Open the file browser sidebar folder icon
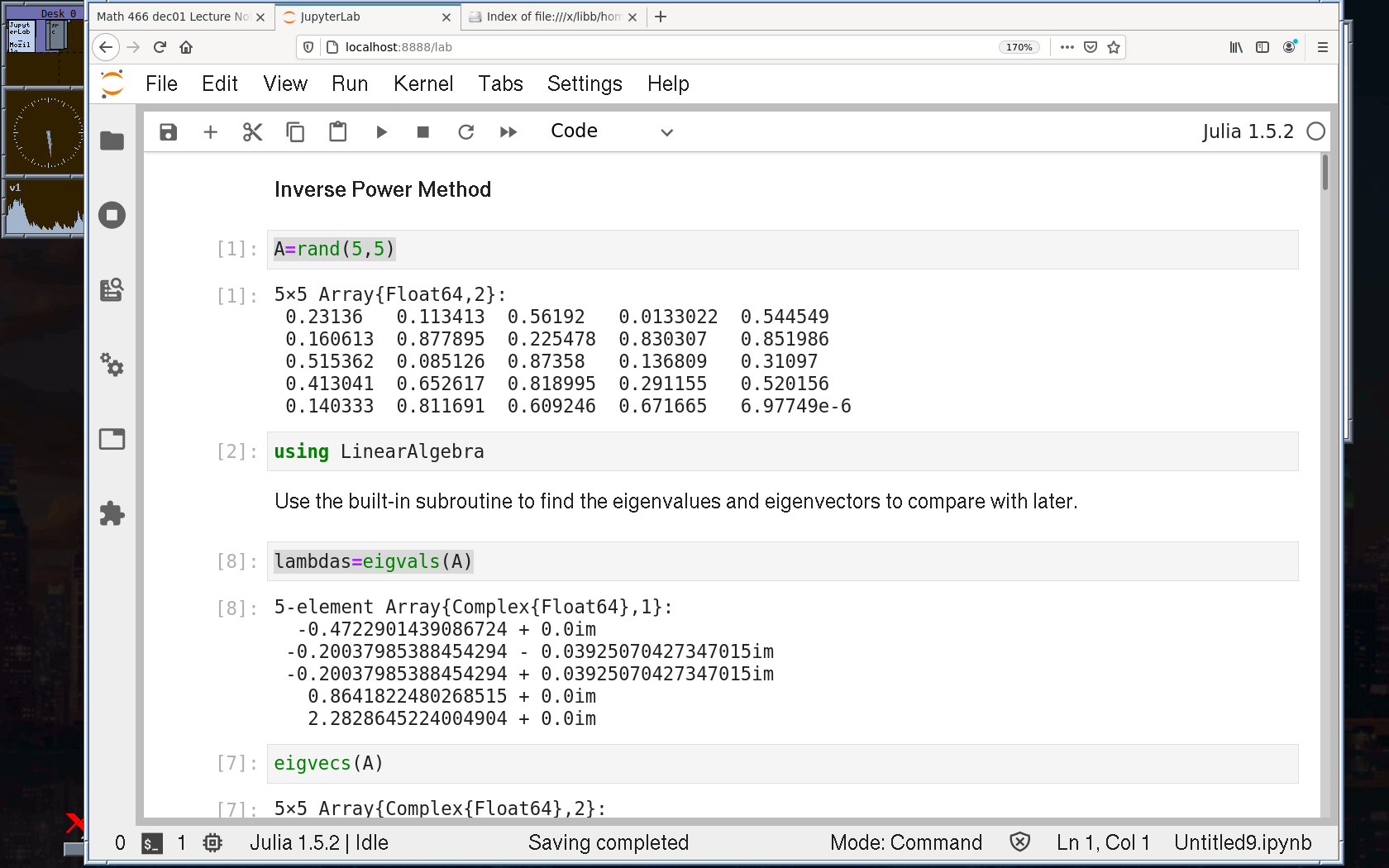 coord(112,141)
